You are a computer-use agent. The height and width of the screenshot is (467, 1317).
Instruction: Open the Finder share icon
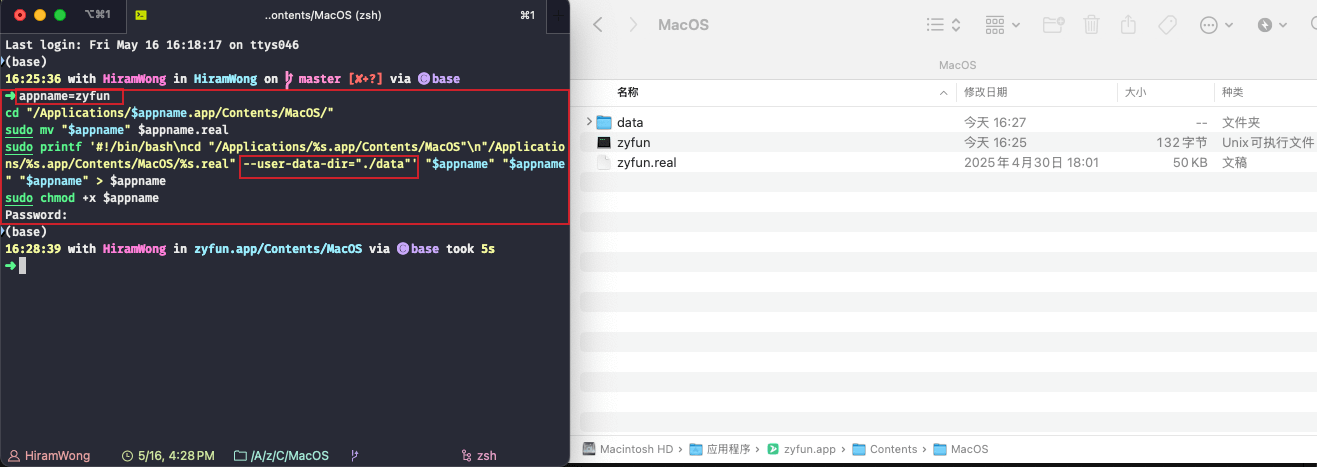tap(1128, 24)
